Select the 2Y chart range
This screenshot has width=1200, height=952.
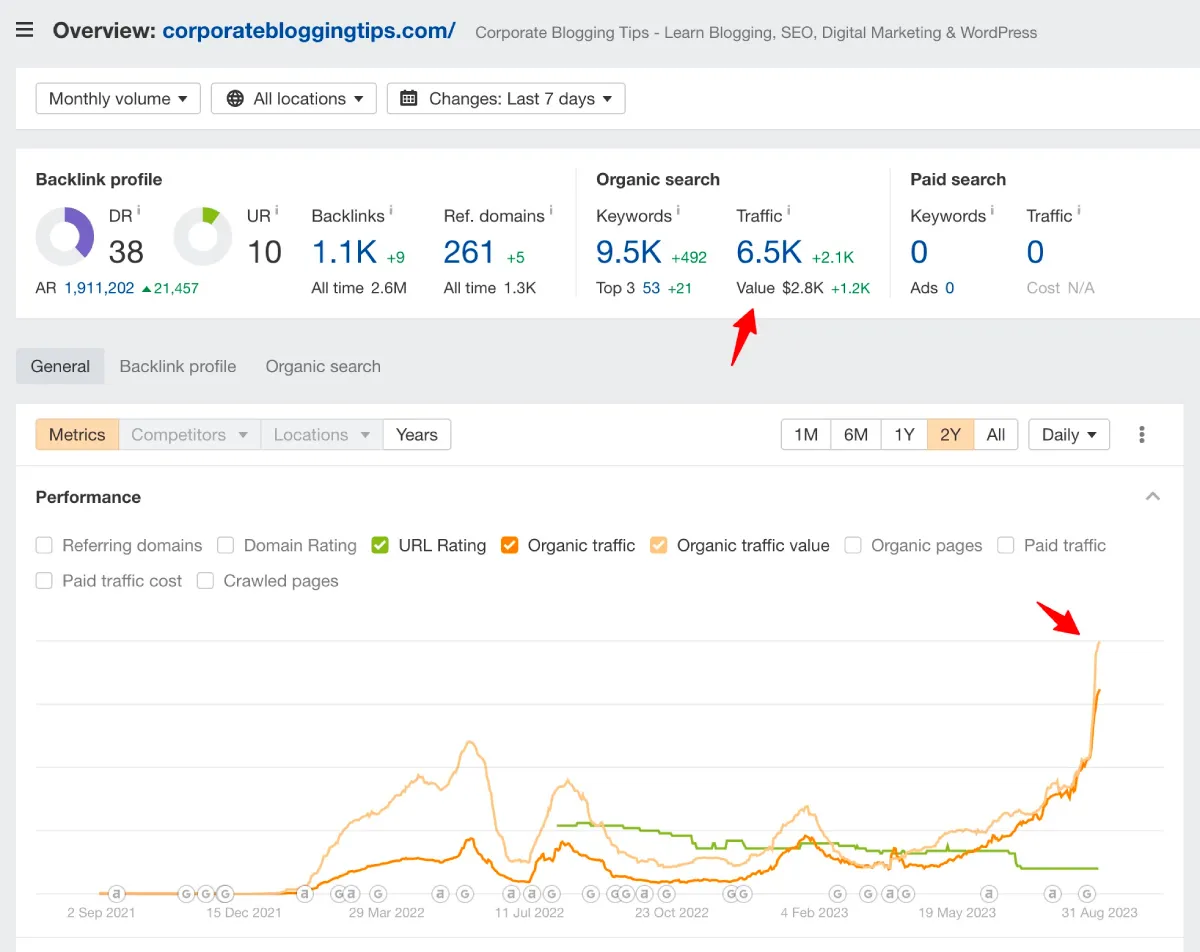950,435
